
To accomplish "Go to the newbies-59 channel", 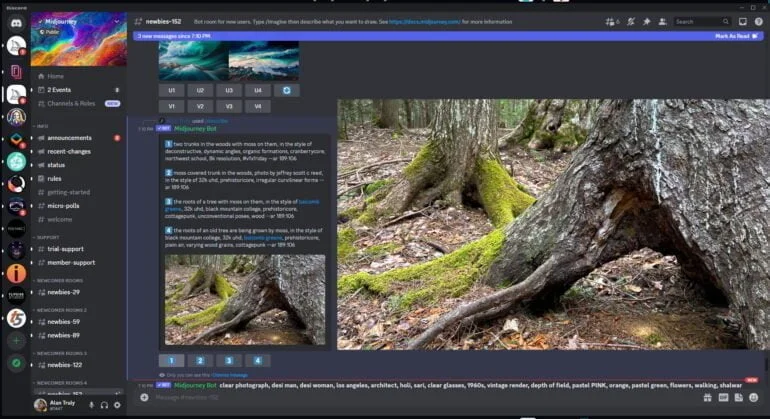I will point(63,321).
